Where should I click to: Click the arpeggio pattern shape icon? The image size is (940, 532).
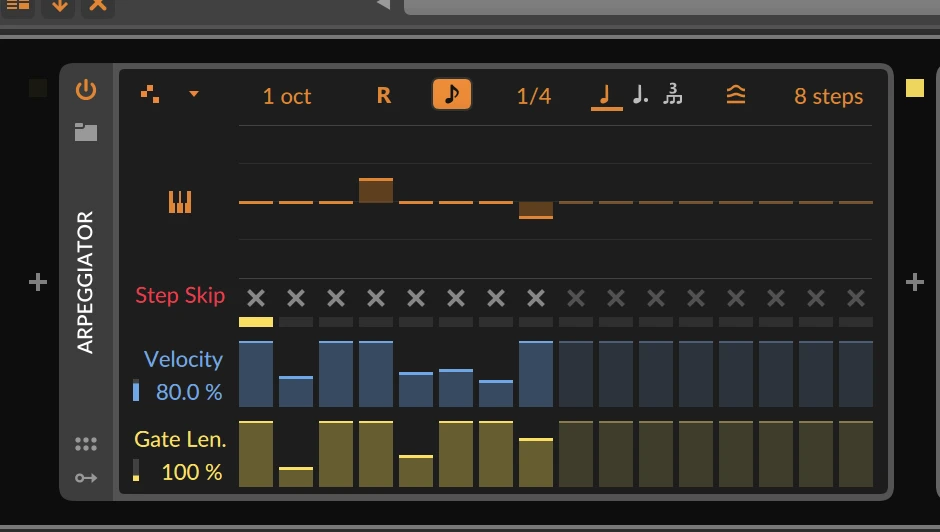[x=149, y=94]
